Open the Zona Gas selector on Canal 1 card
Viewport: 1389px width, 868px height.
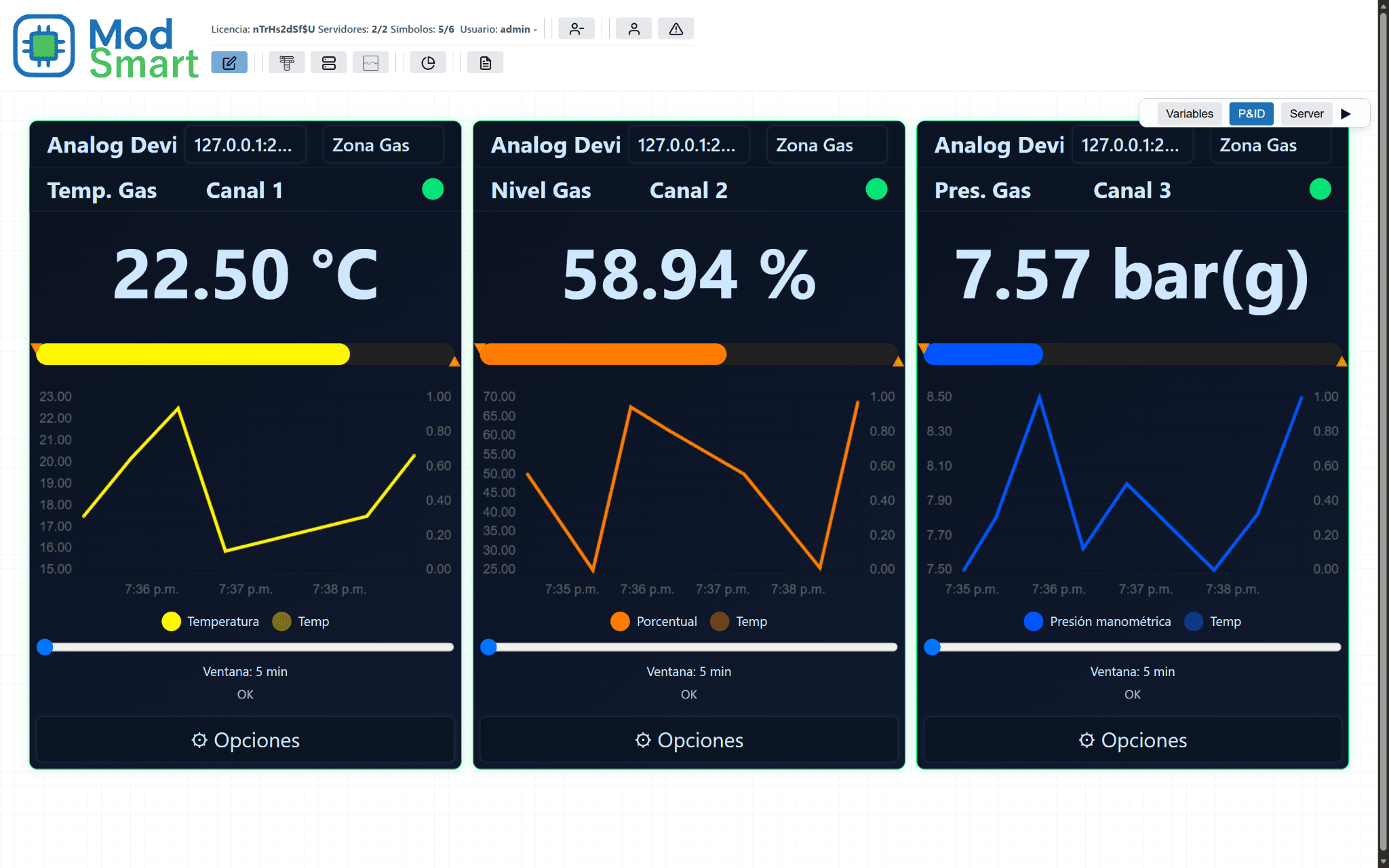click(383, 145)
